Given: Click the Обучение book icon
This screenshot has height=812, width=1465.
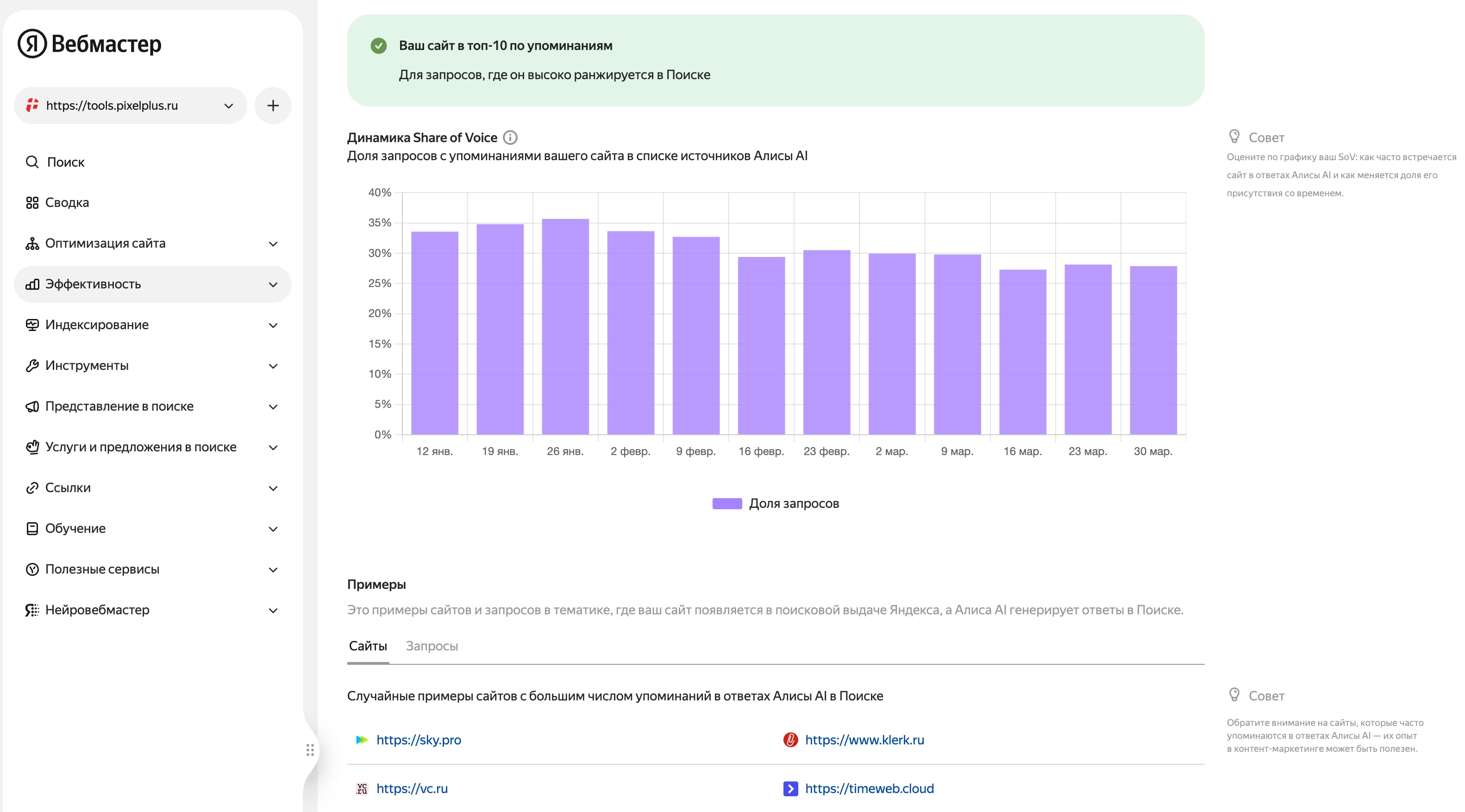Looking at the screenshot, I should tap(32, 529).
